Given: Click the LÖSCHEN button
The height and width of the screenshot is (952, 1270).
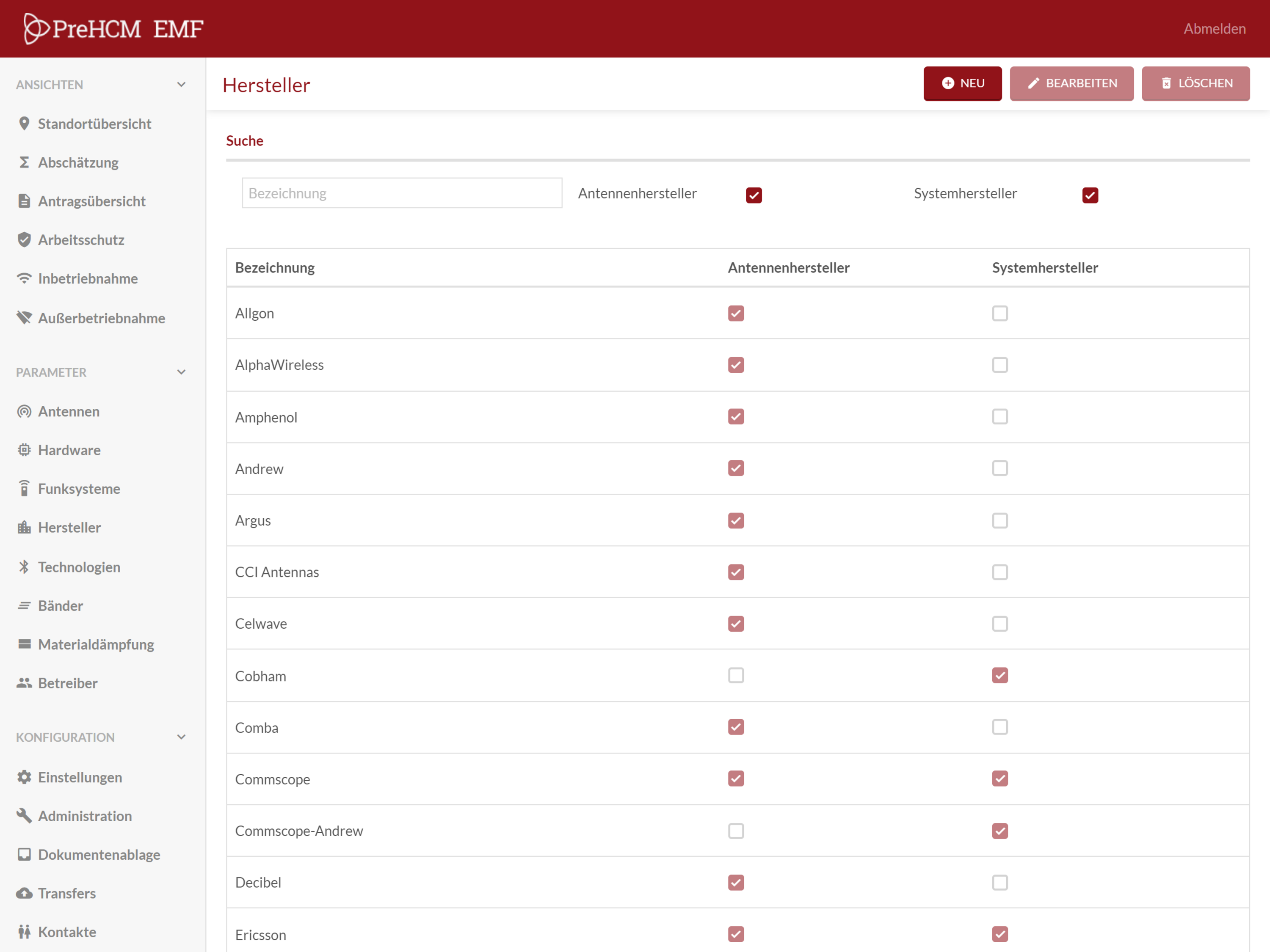Looking at the screenshot, I should click(1195, 83).
